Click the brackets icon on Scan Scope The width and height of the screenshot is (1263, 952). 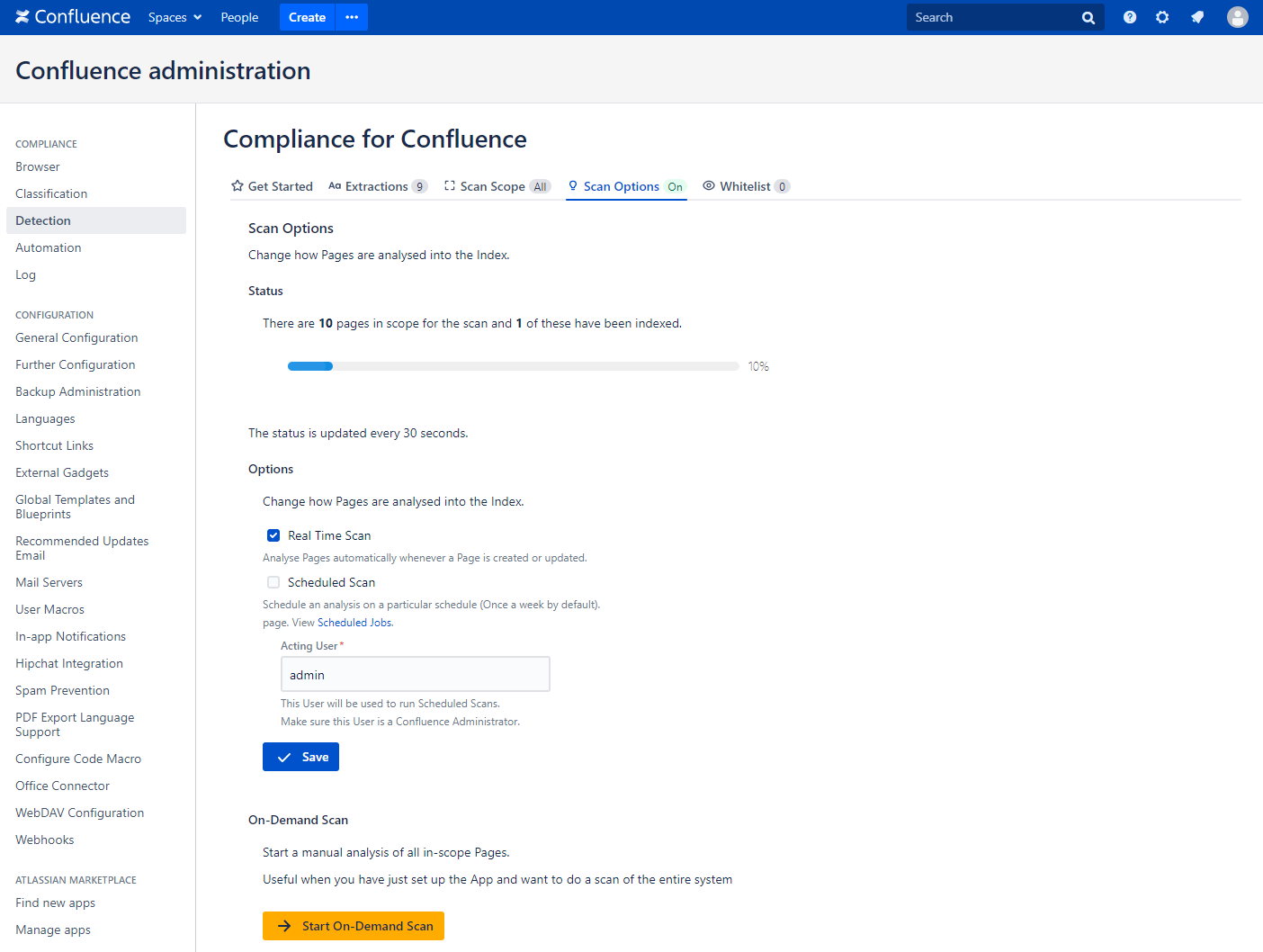[450, 185]
